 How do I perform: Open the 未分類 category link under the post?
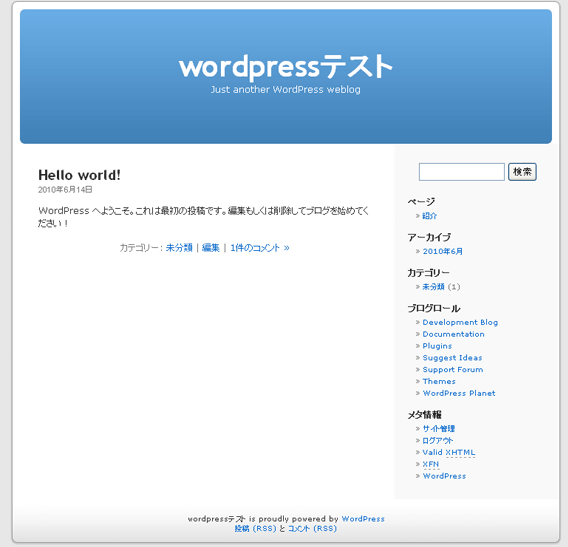tap(179, 248)
